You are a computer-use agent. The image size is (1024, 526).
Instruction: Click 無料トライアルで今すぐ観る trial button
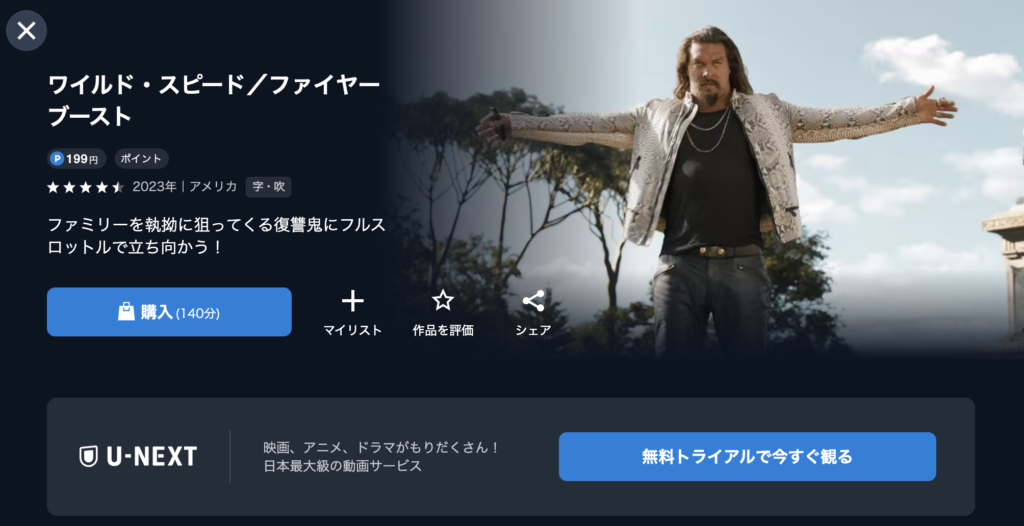click(747, 456)
